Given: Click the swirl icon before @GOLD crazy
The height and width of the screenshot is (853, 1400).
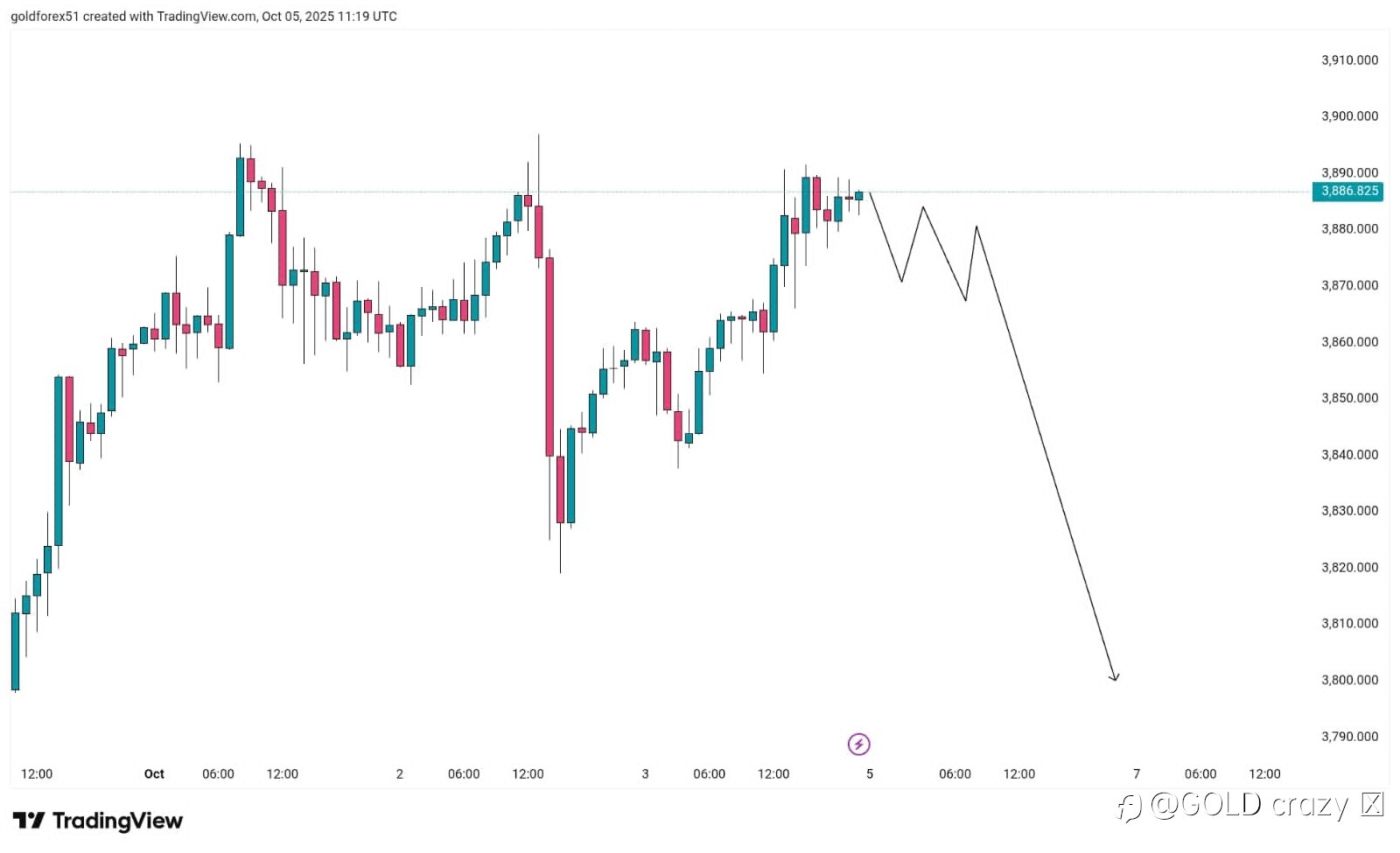Looking at the screenshot, I should 1130,807.
